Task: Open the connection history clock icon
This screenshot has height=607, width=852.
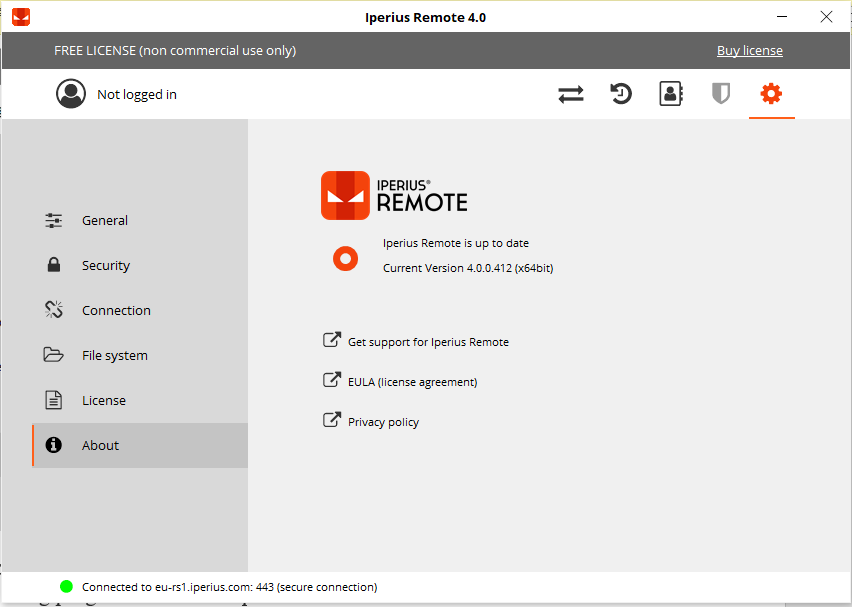Action: point(621,94)
